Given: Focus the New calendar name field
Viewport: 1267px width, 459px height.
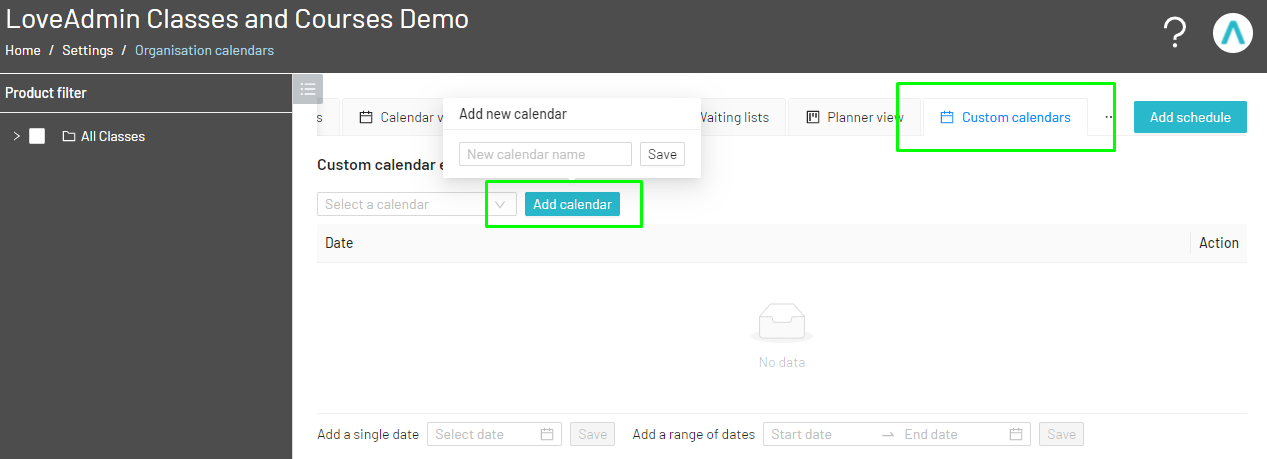Looking at the screenshot, I should pyautogui.click(x=545, y=154).
